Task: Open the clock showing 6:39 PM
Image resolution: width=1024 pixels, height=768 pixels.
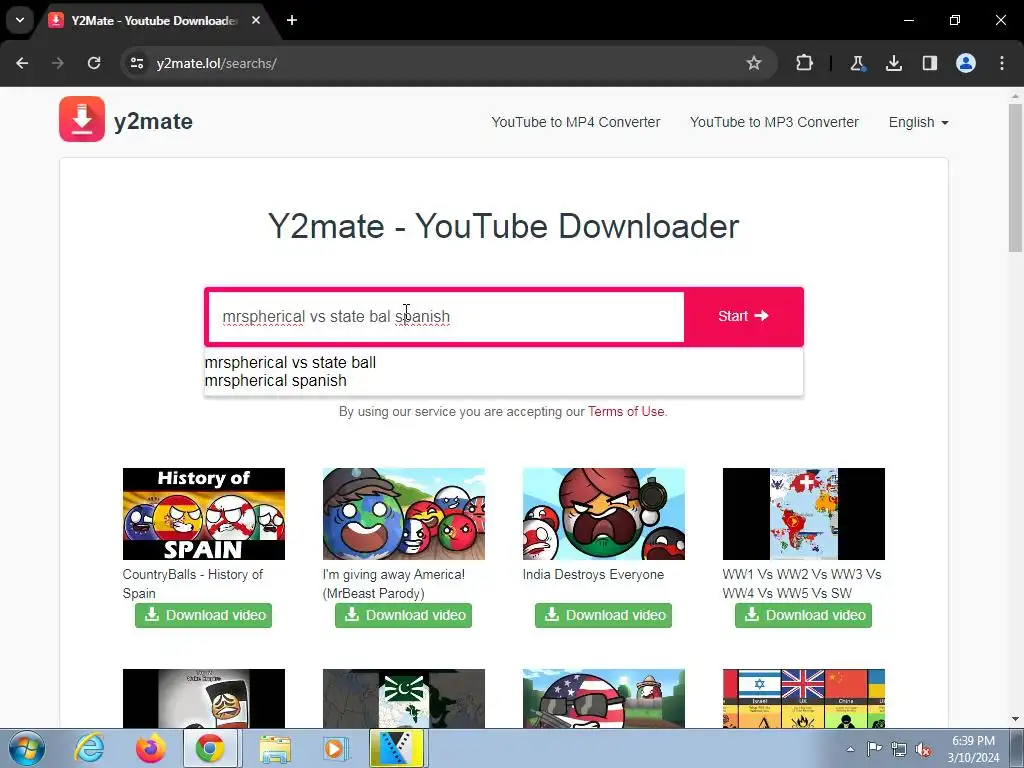Action: (973, 749)
